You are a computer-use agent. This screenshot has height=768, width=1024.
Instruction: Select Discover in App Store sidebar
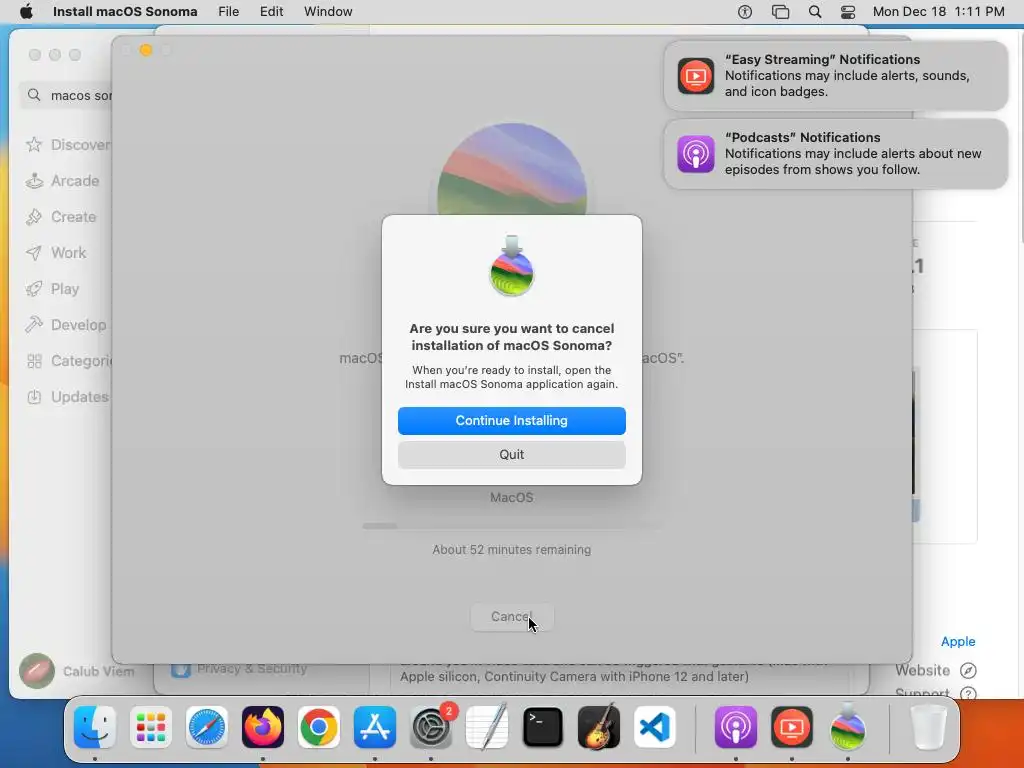tap(67, 144)
